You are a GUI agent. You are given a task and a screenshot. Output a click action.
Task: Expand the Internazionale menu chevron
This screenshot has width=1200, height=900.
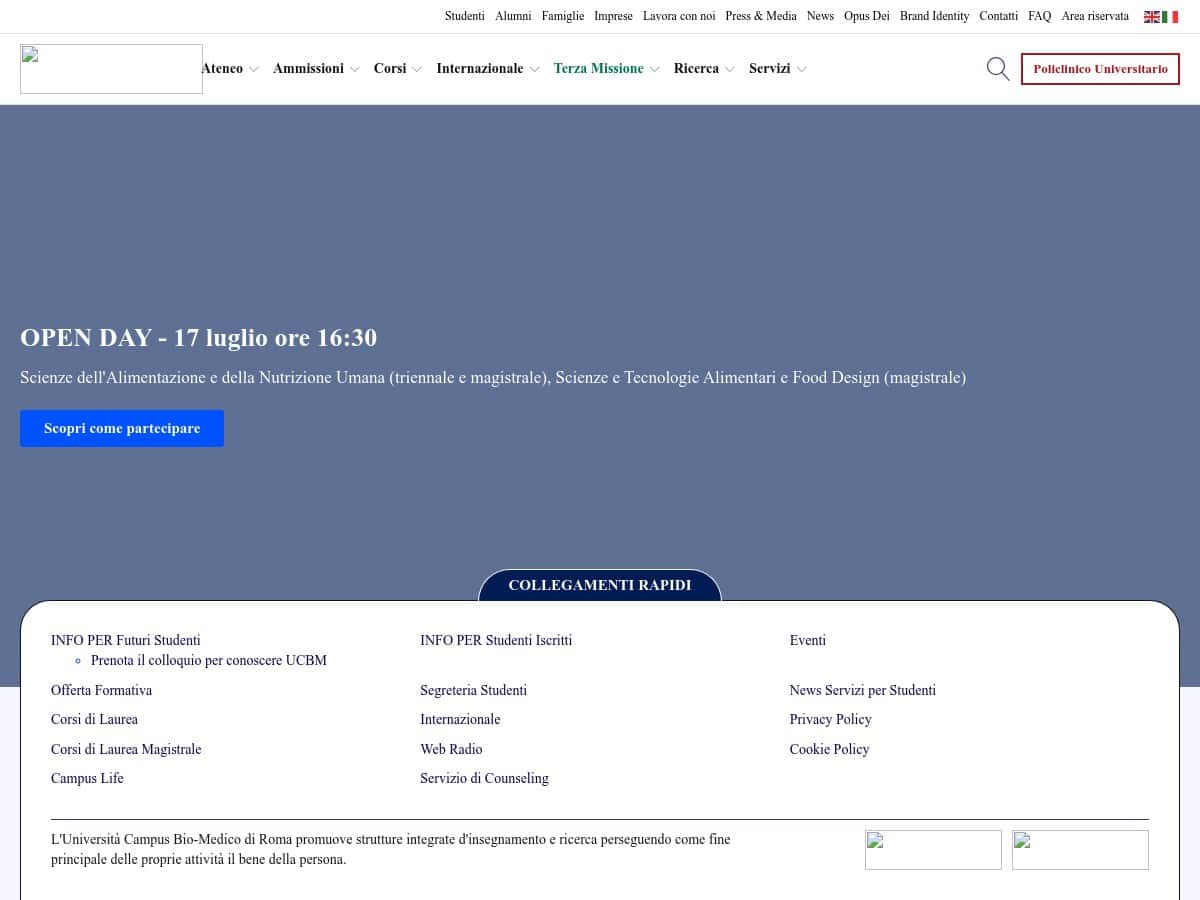(x=534, y=69)
